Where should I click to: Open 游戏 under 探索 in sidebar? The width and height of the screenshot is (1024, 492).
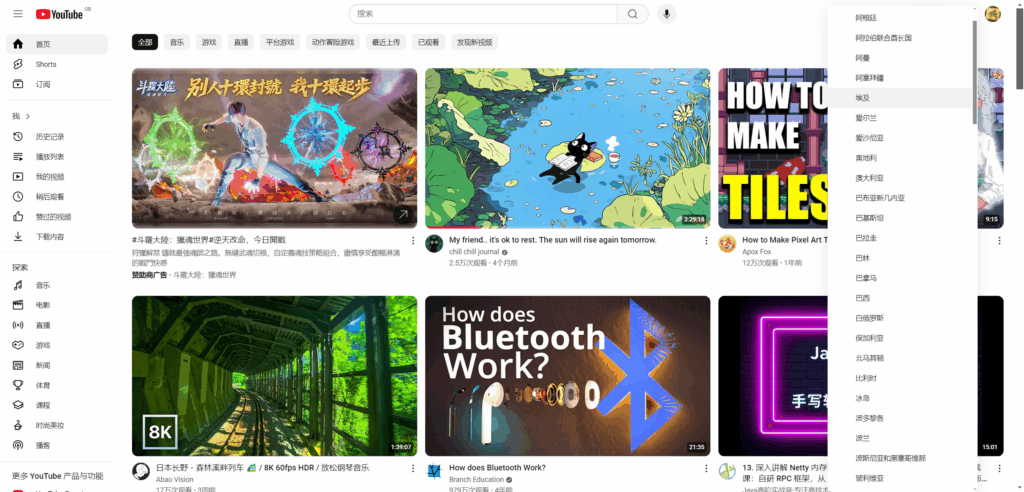[x=57, y=345]
